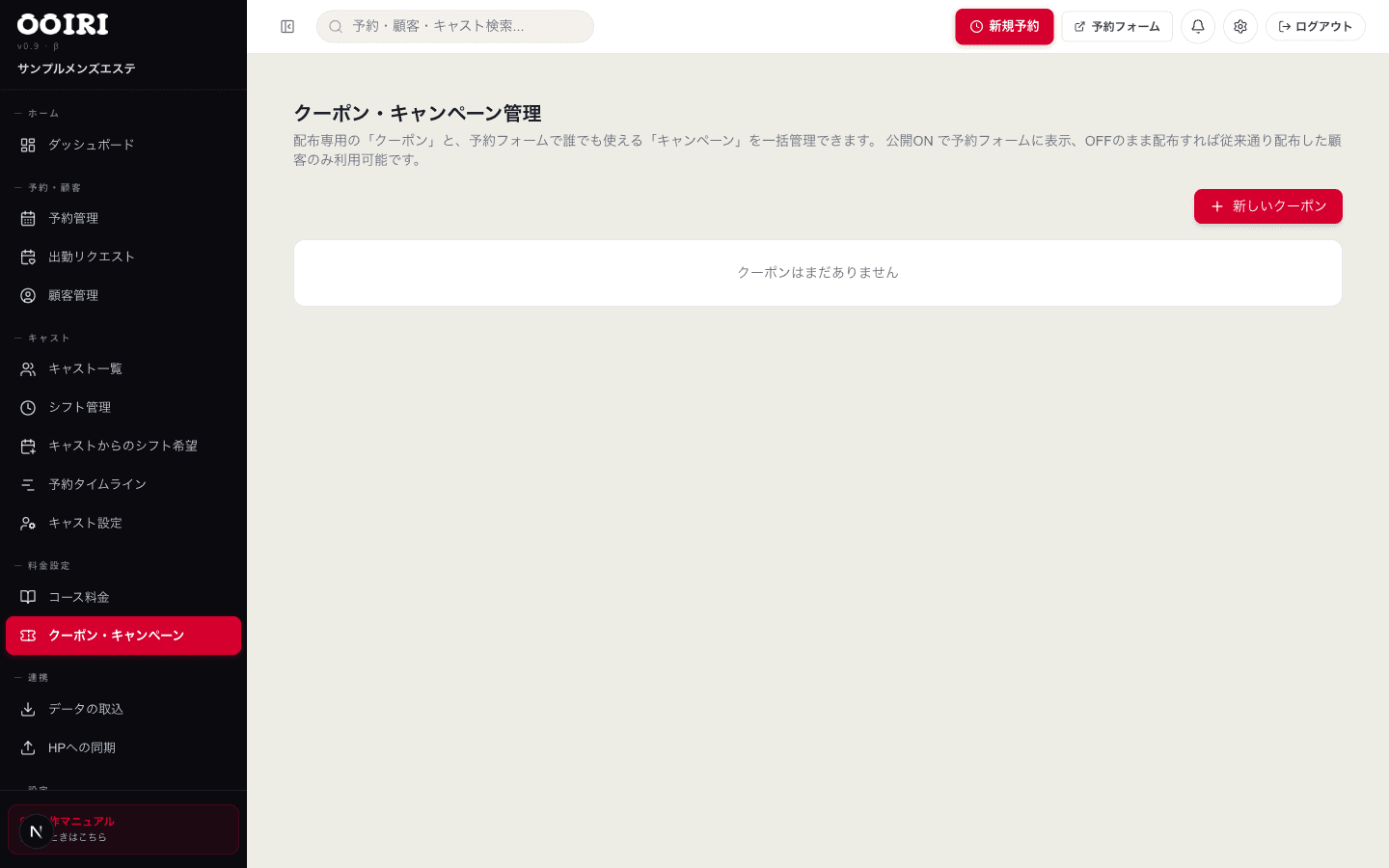The width and height of the screenshot is (1389, 868).
Task: Click the クーポン・キャンペーン管理 page heading
Action: pyautogui.click(x=418, y=114)
